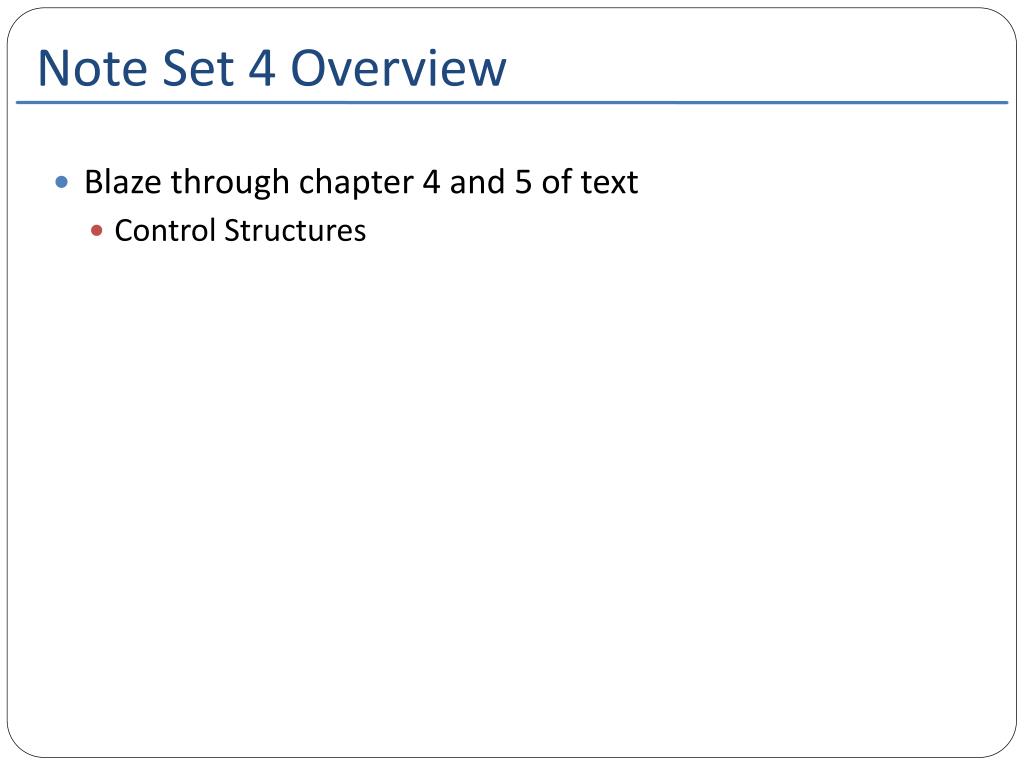Click the word "chapter" in the bullet text
The image size is (1024, 768).
click(356, 184)
